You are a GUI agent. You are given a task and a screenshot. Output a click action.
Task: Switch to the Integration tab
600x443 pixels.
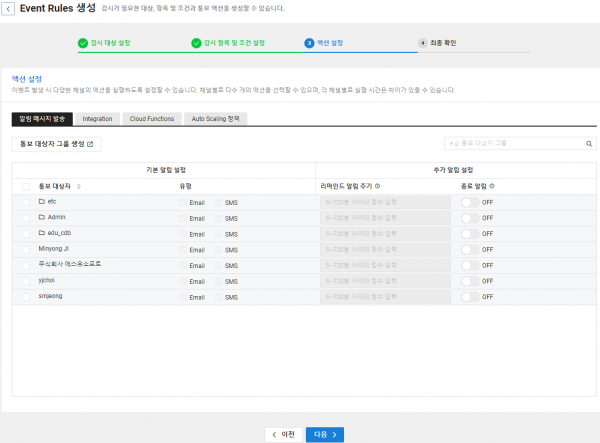coord(98,119)
